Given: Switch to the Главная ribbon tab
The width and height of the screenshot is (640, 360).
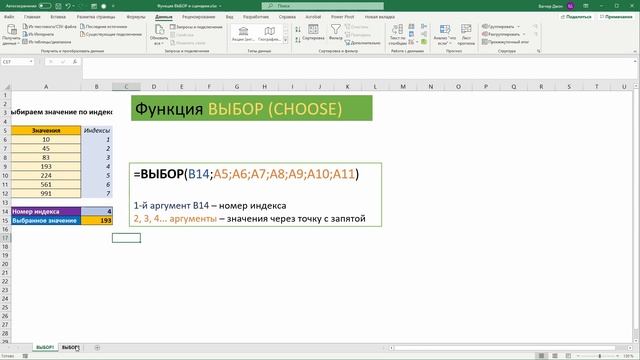Looking at the screenshot, I should [32, 17].
